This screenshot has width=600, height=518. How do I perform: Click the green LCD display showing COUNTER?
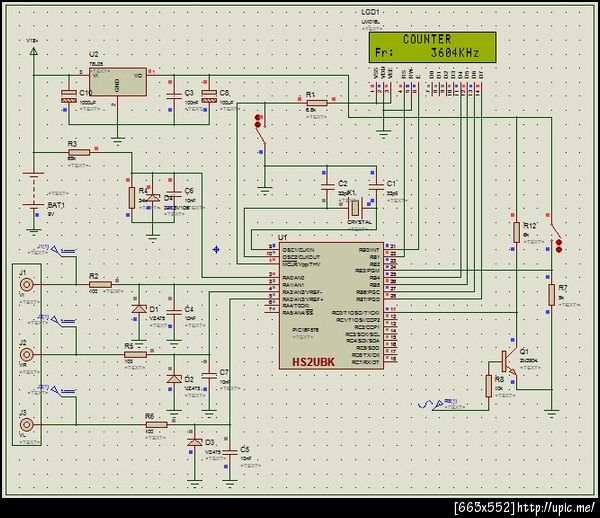click(432, 47)
